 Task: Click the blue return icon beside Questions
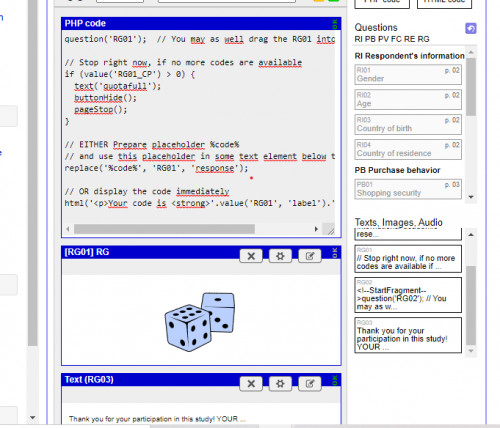coord(471,29)
